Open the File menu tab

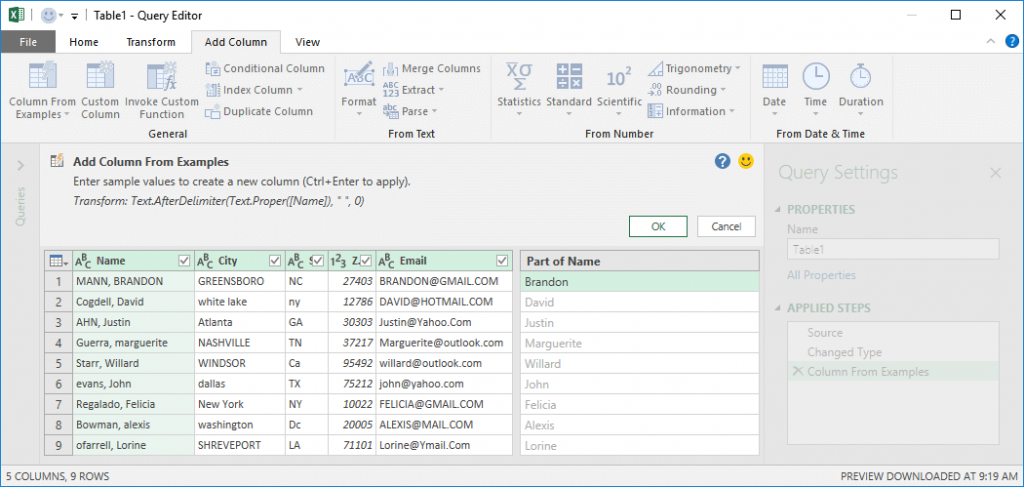coord(28,42)
